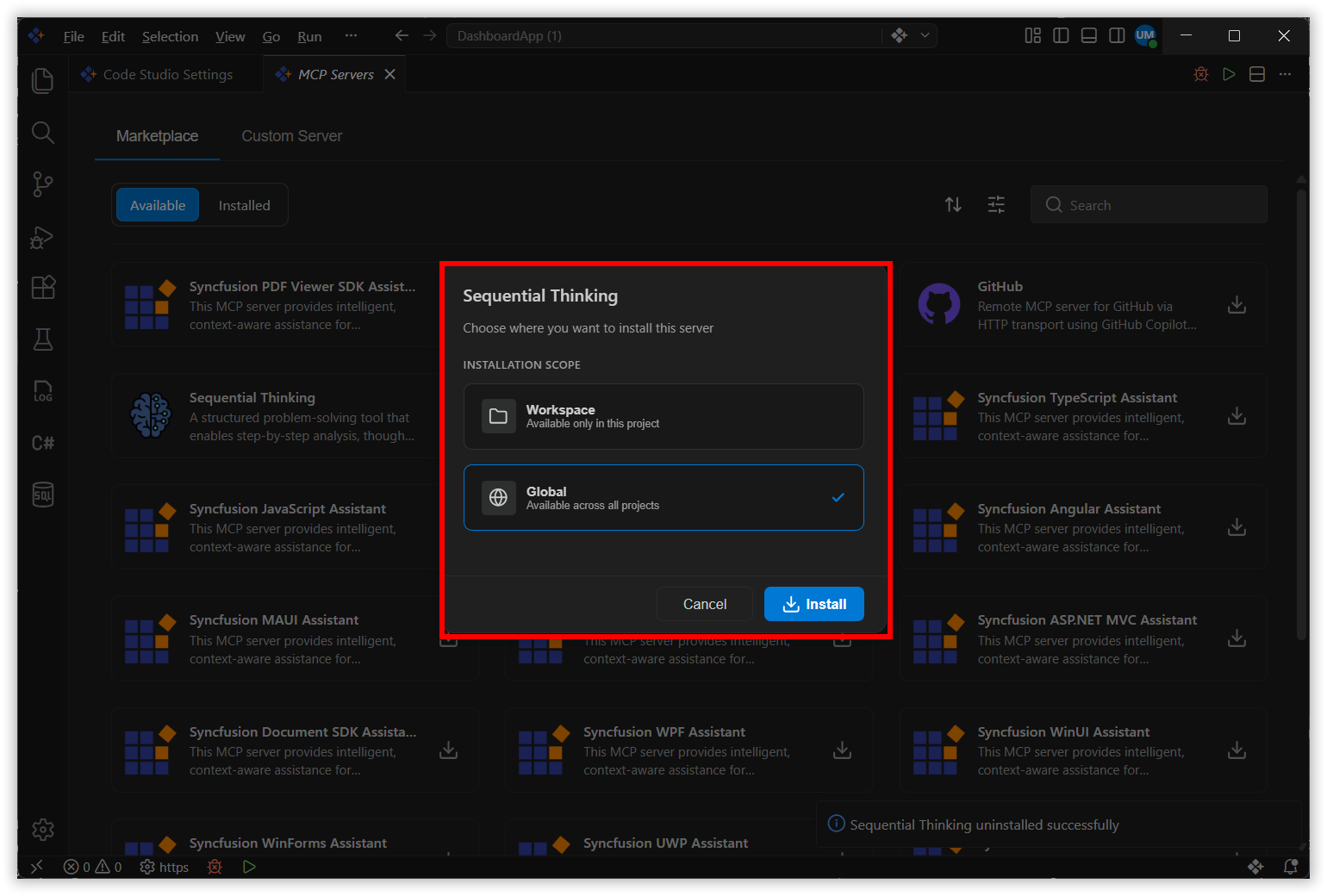Show Available servers
This screenshot has width=1327, height=896.
coord(158,205)
